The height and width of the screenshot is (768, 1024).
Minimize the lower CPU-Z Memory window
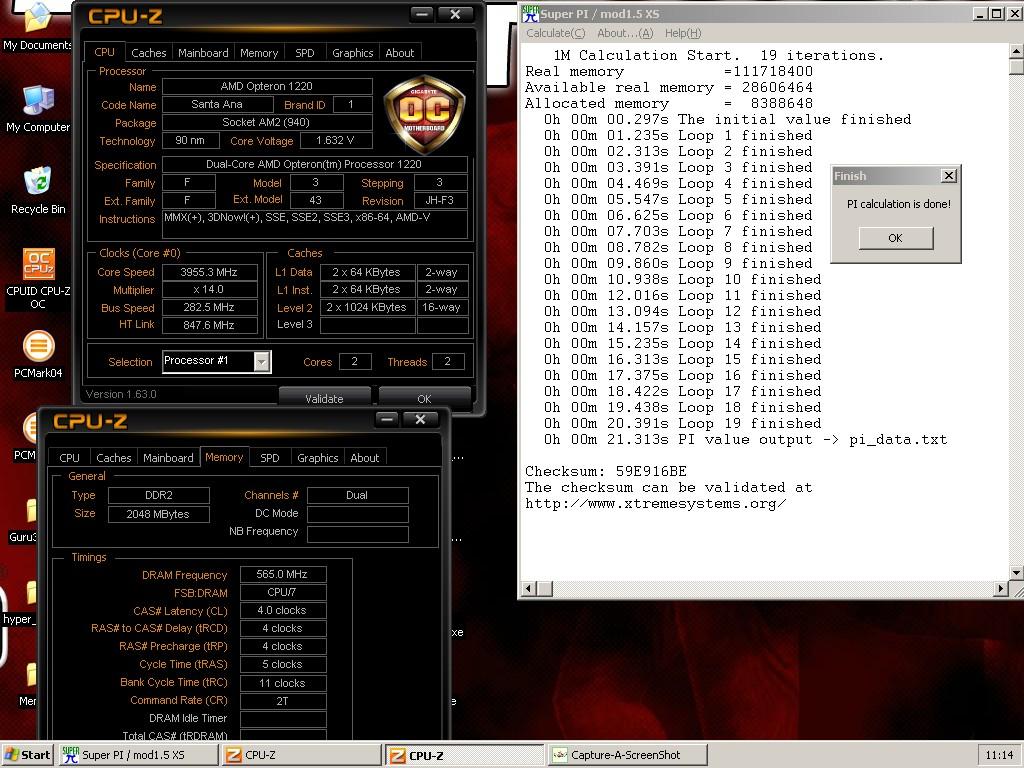(x=387, y=419)
